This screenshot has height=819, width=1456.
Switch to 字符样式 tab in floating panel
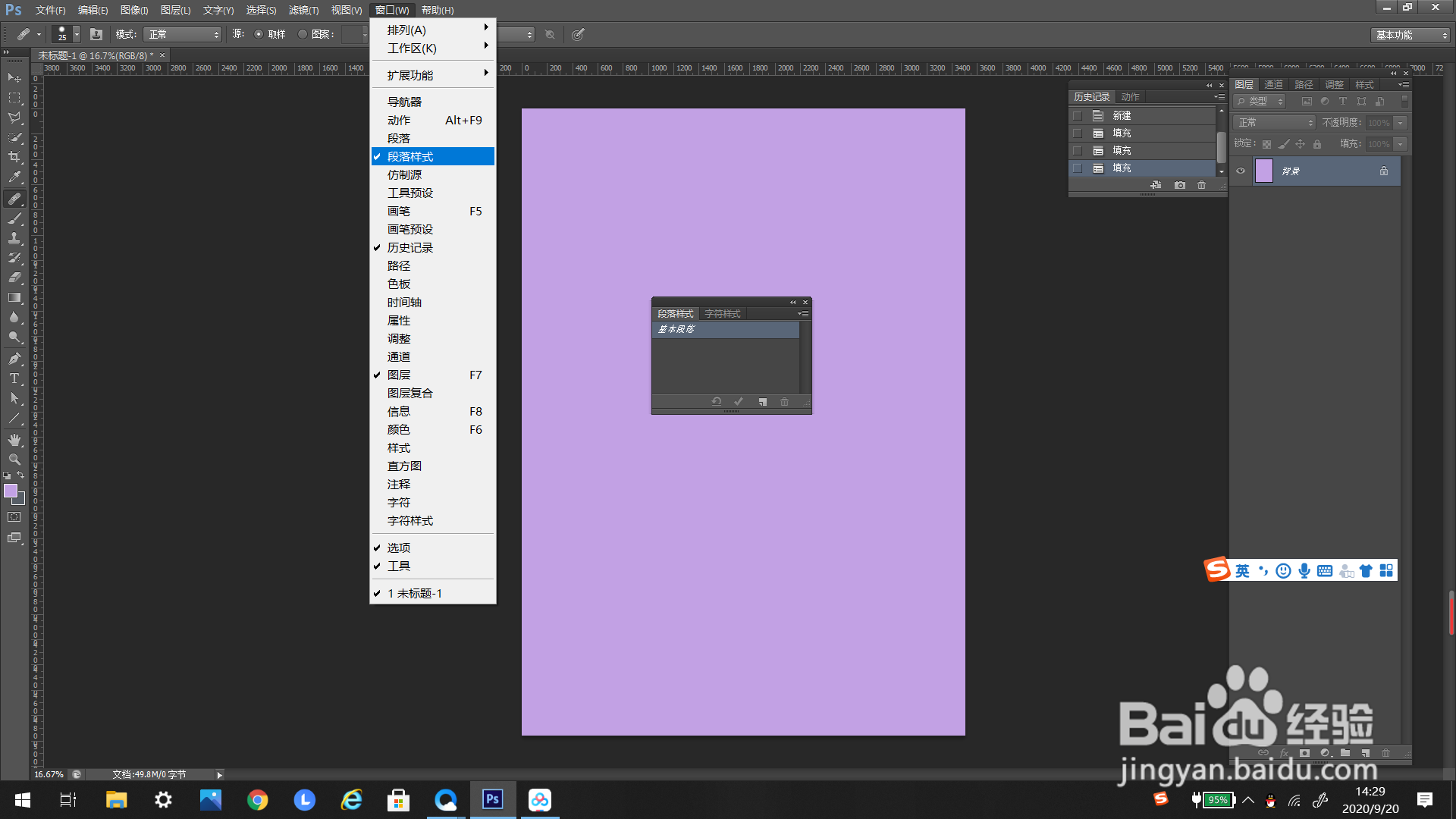point(723,314)
